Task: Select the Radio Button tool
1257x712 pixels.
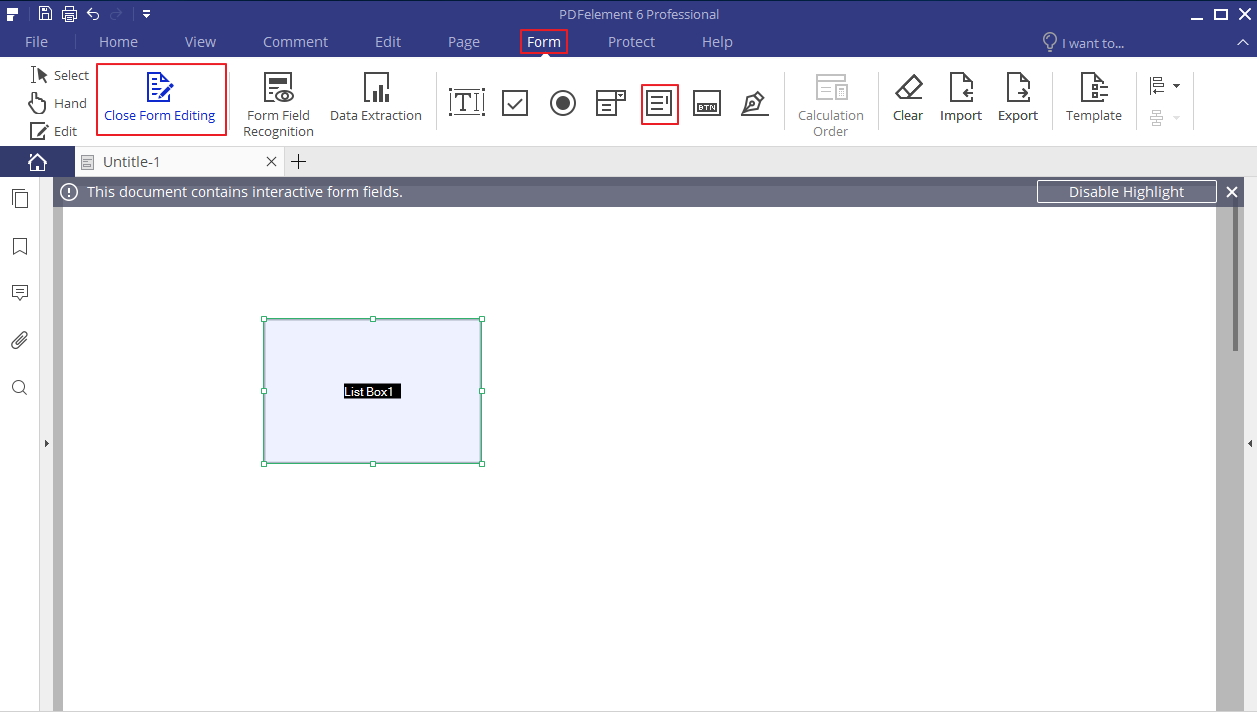Action: (x=563, y=102)
